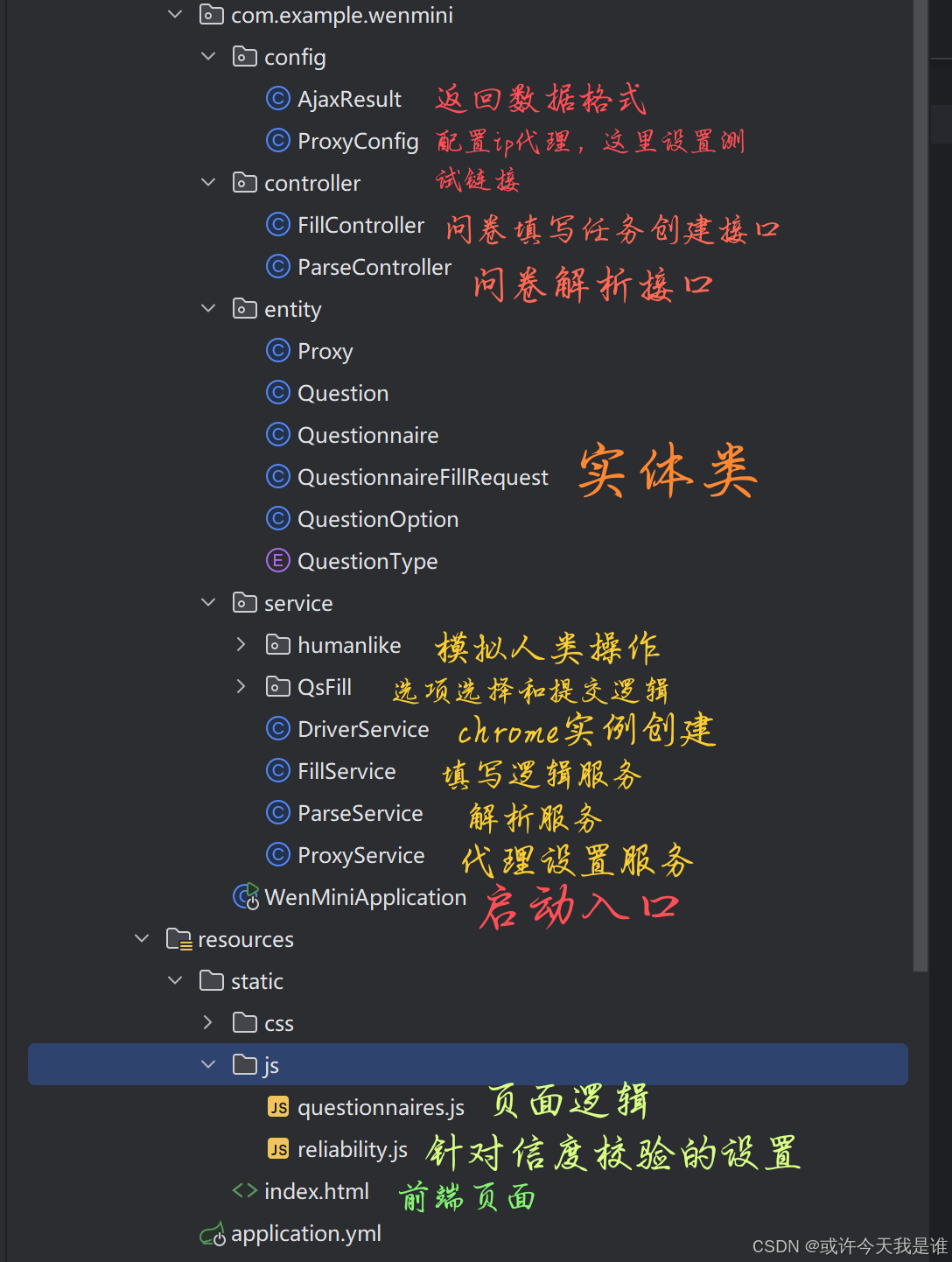Click the questionnaires.js file icon

coord(278,1107)
